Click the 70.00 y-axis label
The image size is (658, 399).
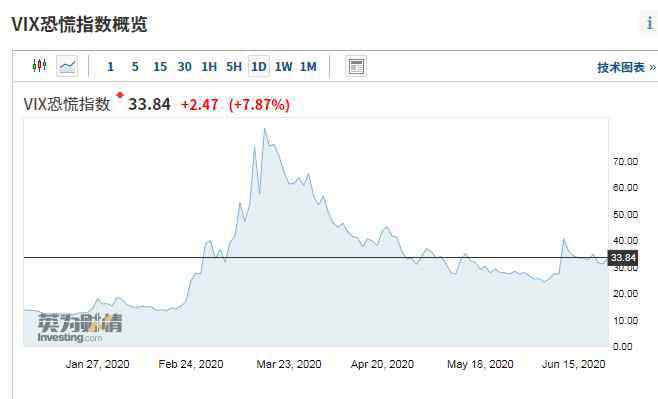pos(626,162)
